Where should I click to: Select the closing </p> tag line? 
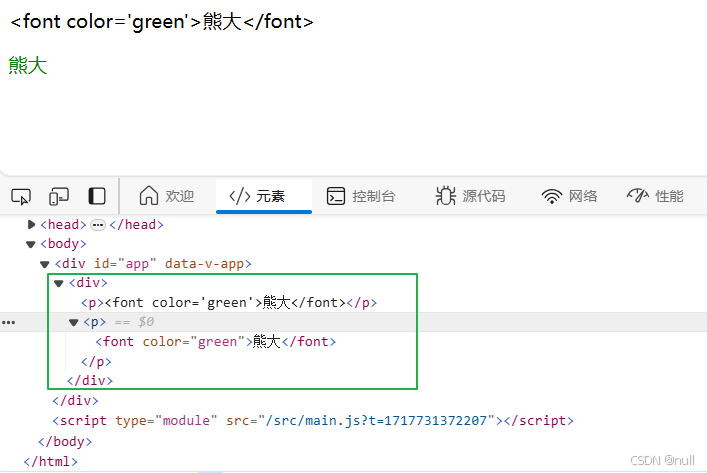pos(96,362)
